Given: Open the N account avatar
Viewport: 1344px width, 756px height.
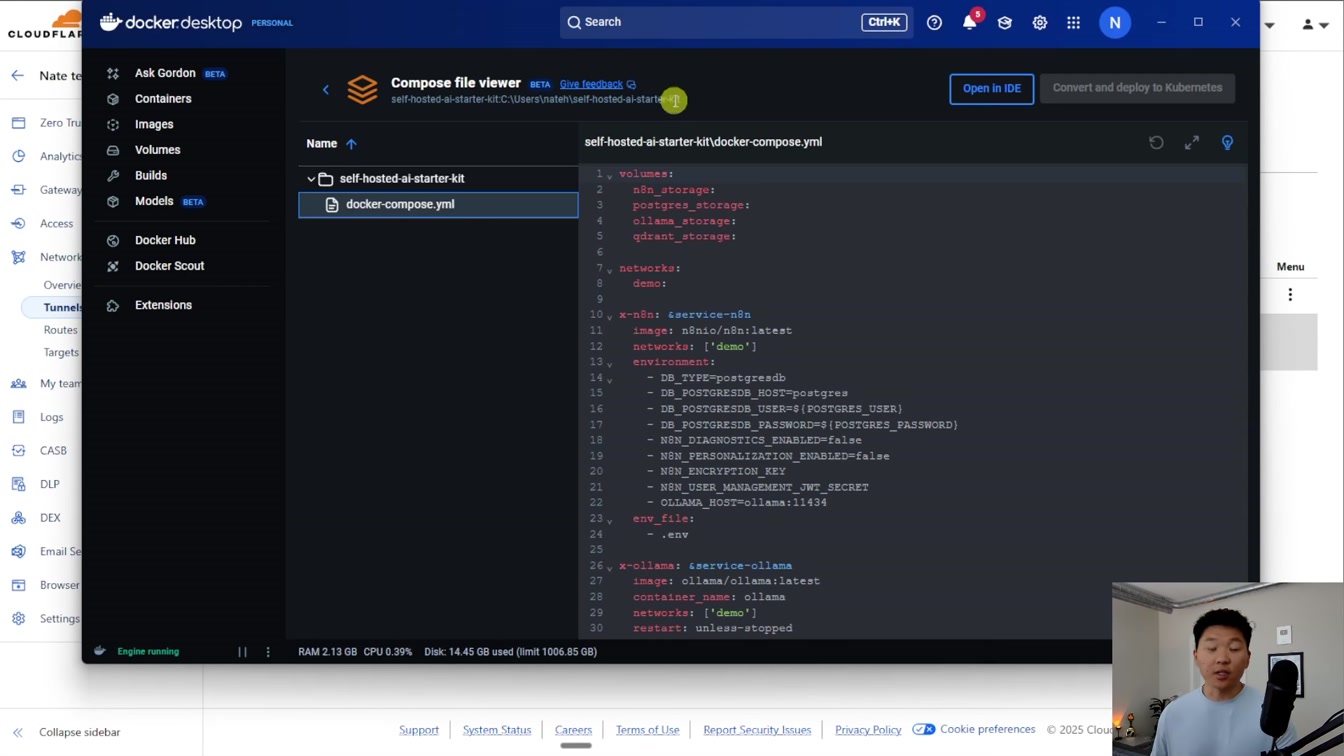Looking at the screenshot, I should tap(1115, 22).
